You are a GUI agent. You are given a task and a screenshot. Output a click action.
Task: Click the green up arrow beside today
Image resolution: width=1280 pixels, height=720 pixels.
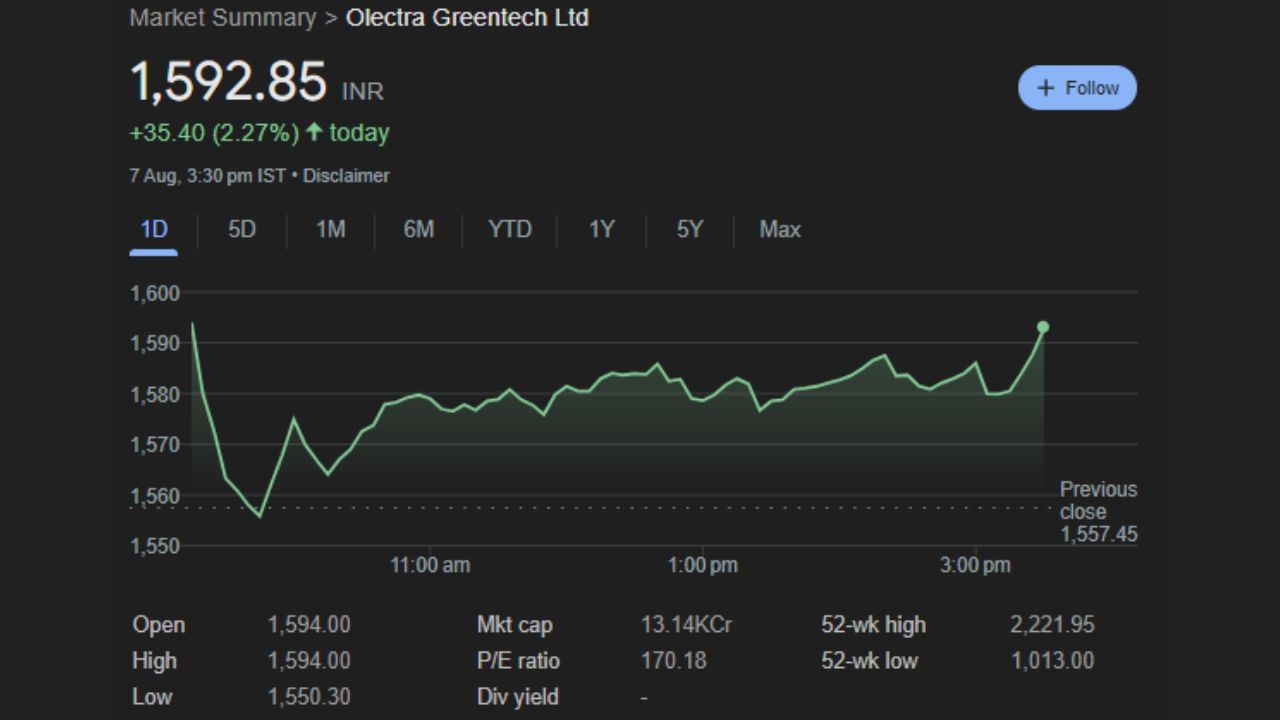point(314,133)
